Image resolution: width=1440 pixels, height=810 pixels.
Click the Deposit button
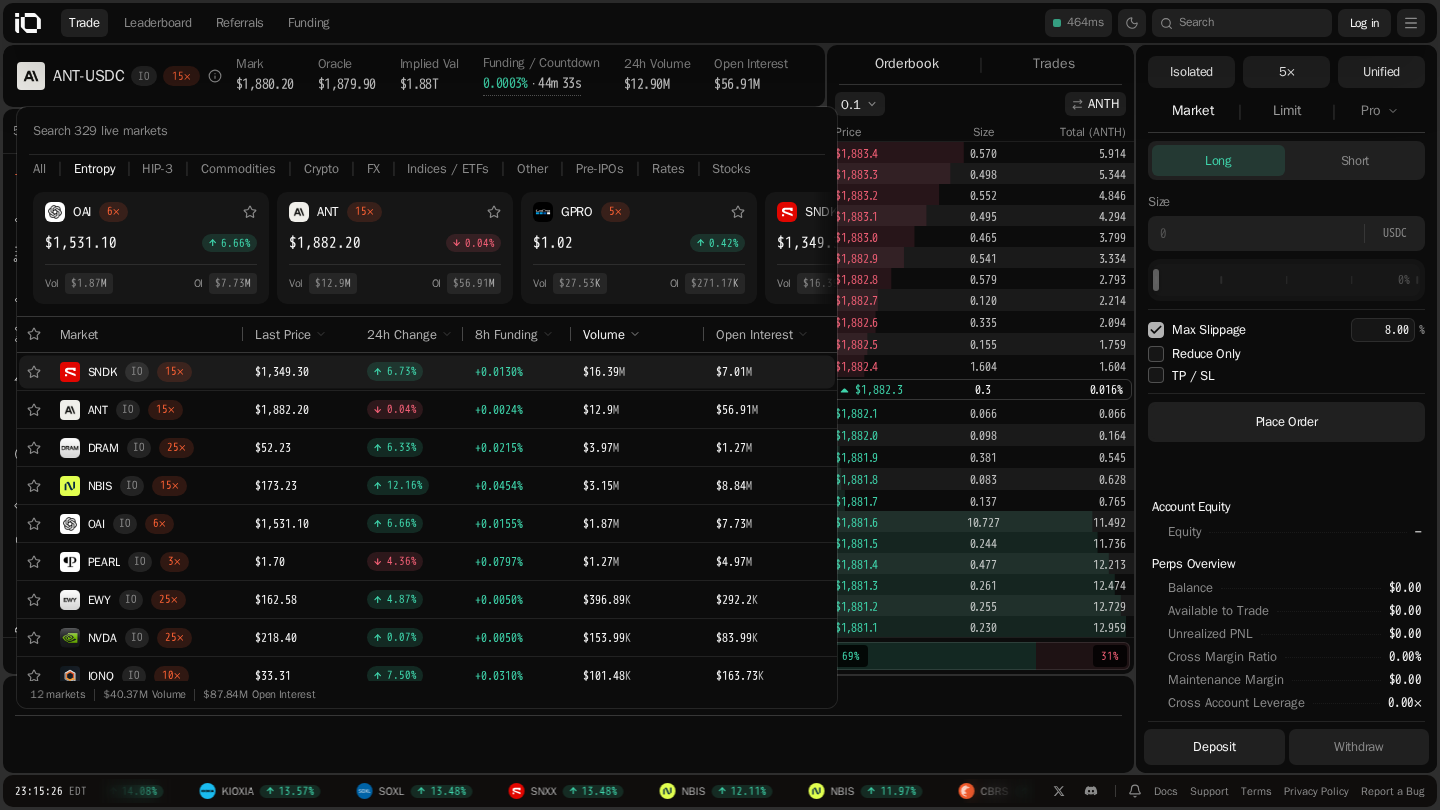[x=1214, y=747]
